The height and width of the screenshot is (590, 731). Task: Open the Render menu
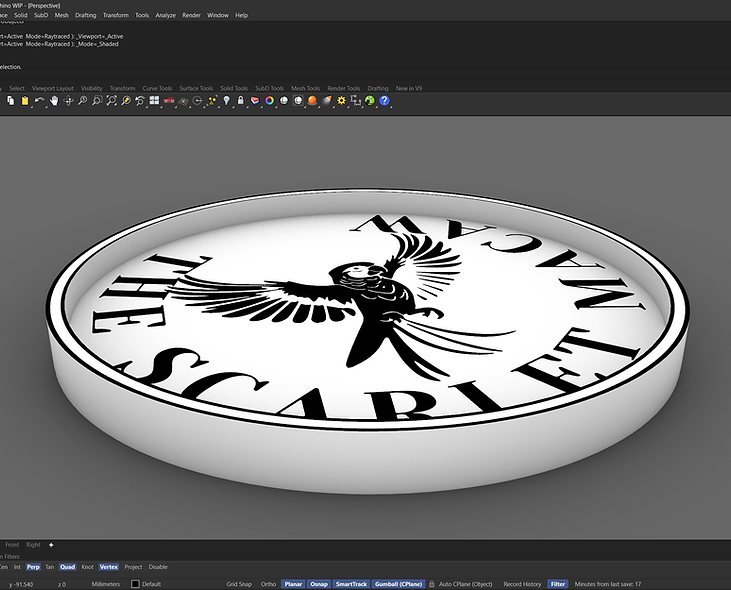click(x=191, y=15)
